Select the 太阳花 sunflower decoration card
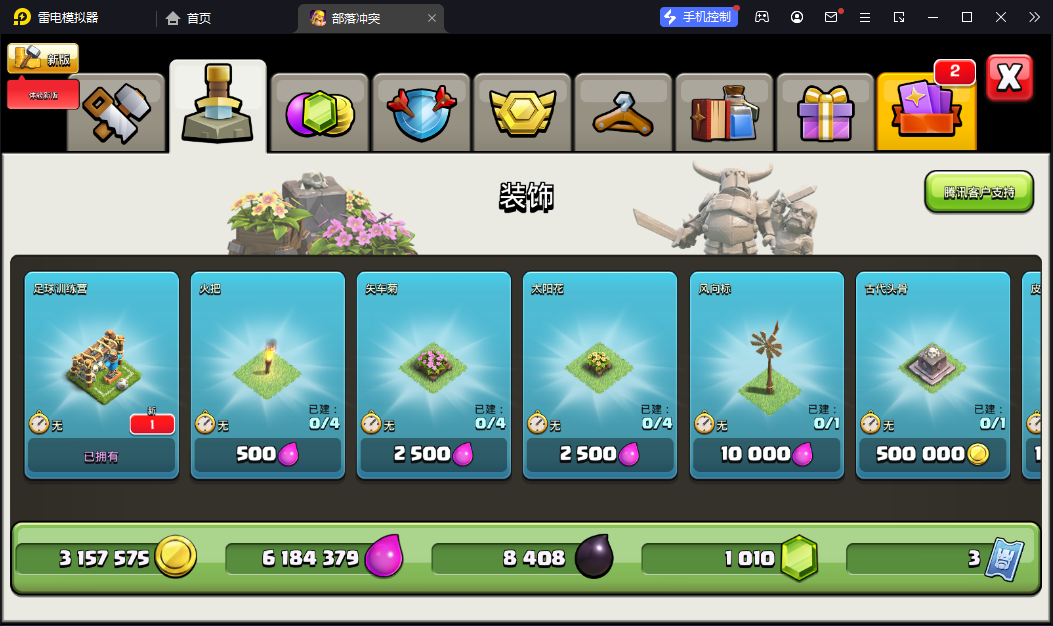The height and width of the screenshot is (626, 1053). [x=600, y=375]
